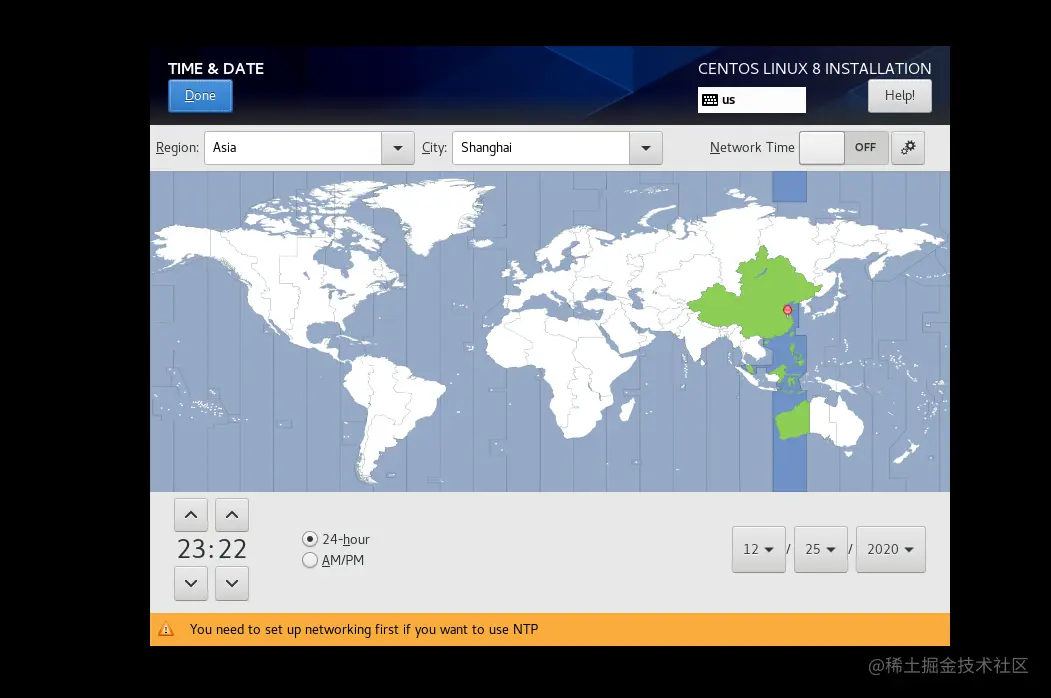Image resolution: width=1051 pixels, height=698 pixels.
Task: Click the warning triangle icon in the NTP notice
Action: click(x=166, y=630)
